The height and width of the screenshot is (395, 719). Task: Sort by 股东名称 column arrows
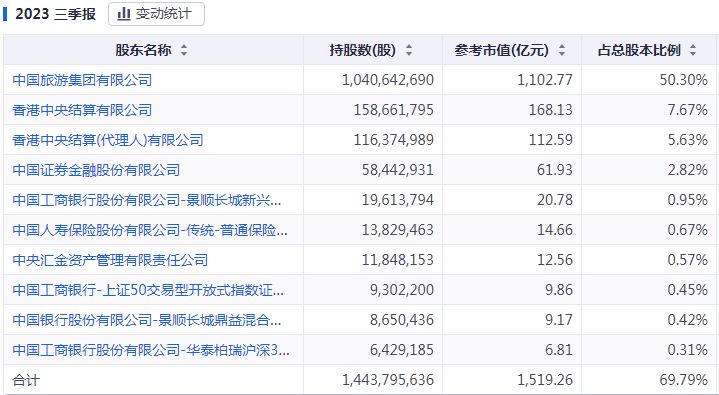click(184, 50)
